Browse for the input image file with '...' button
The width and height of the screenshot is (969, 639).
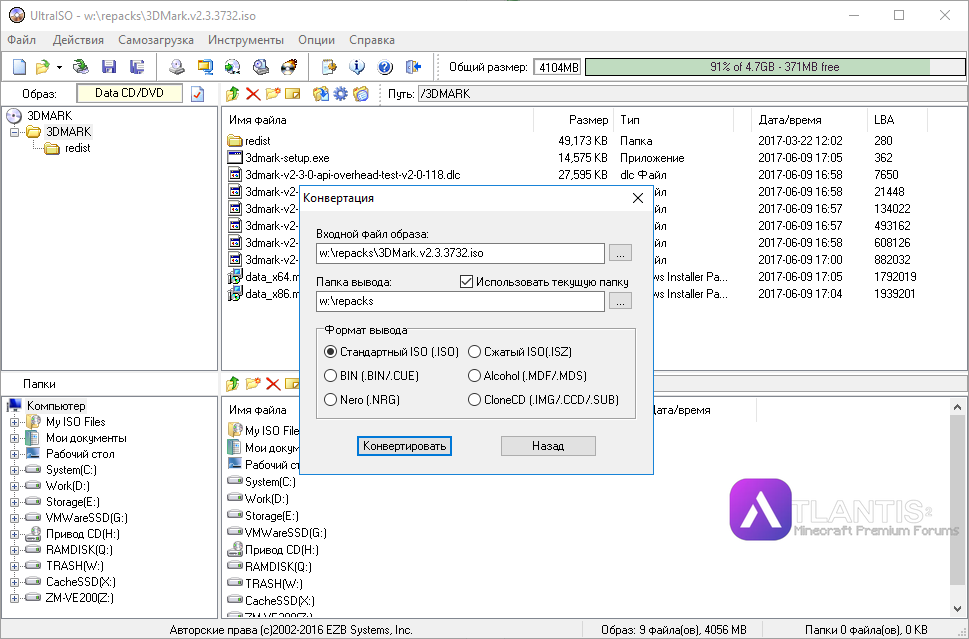pyautogui.click(x=620, y=253)
